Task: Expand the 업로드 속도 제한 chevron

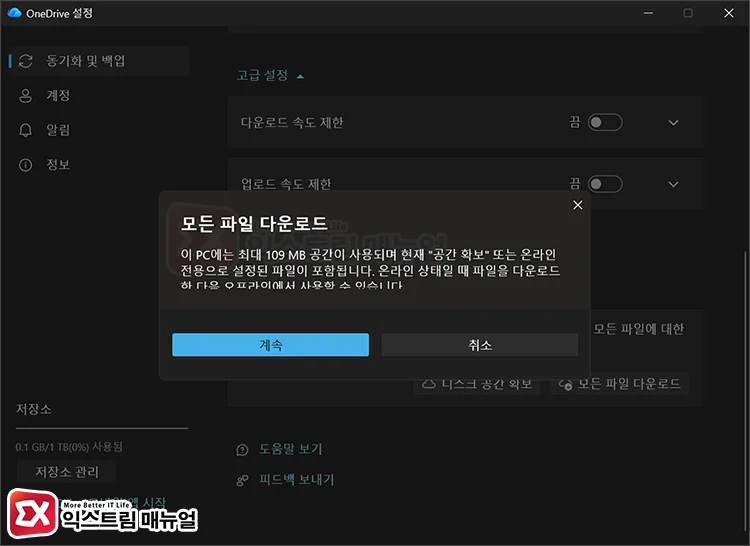Action: pos(673,184)
